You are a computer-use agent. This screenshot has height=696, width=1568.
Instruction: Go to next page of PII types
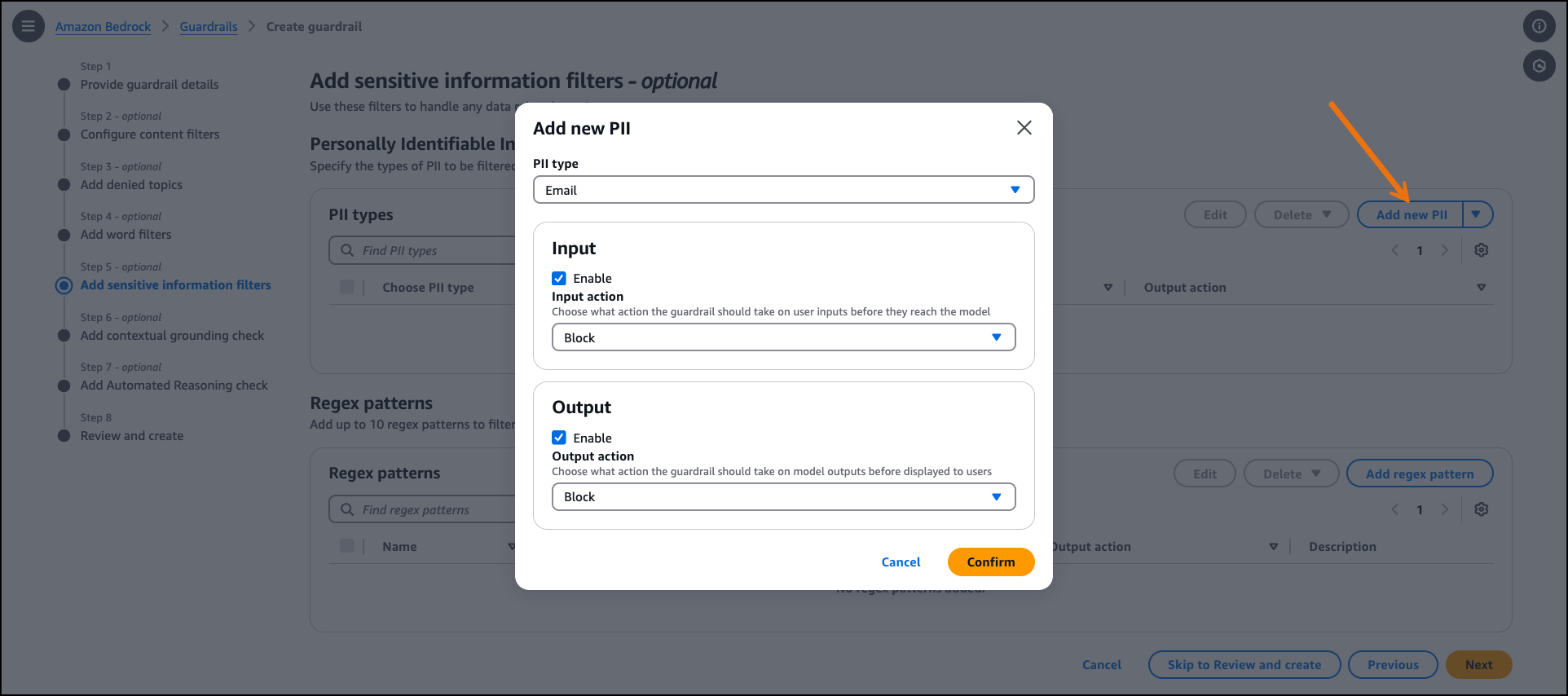[x=1445, y=250]
